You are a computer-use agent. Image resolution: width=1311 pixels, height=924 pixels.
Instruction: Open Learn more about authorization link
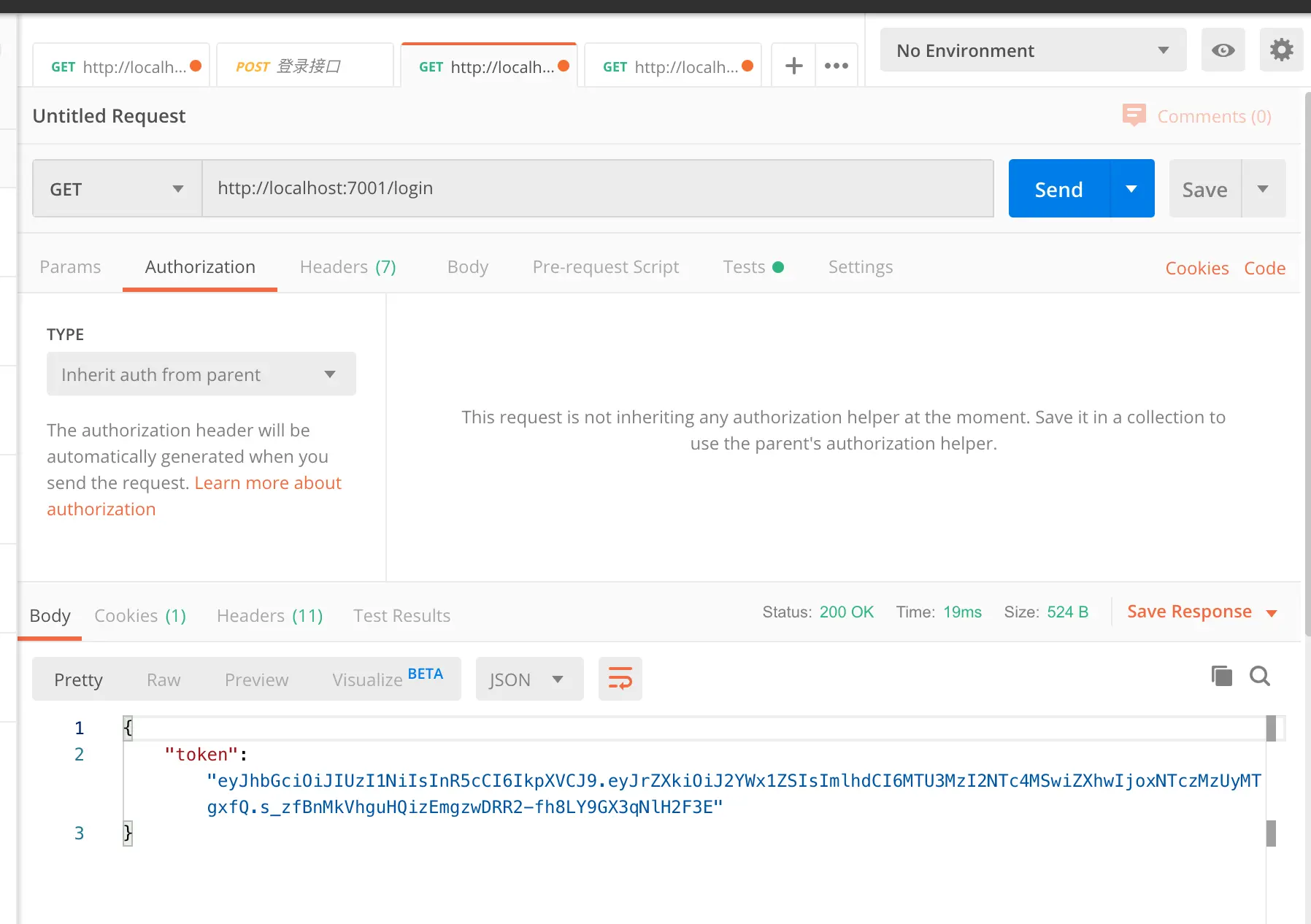194,496
